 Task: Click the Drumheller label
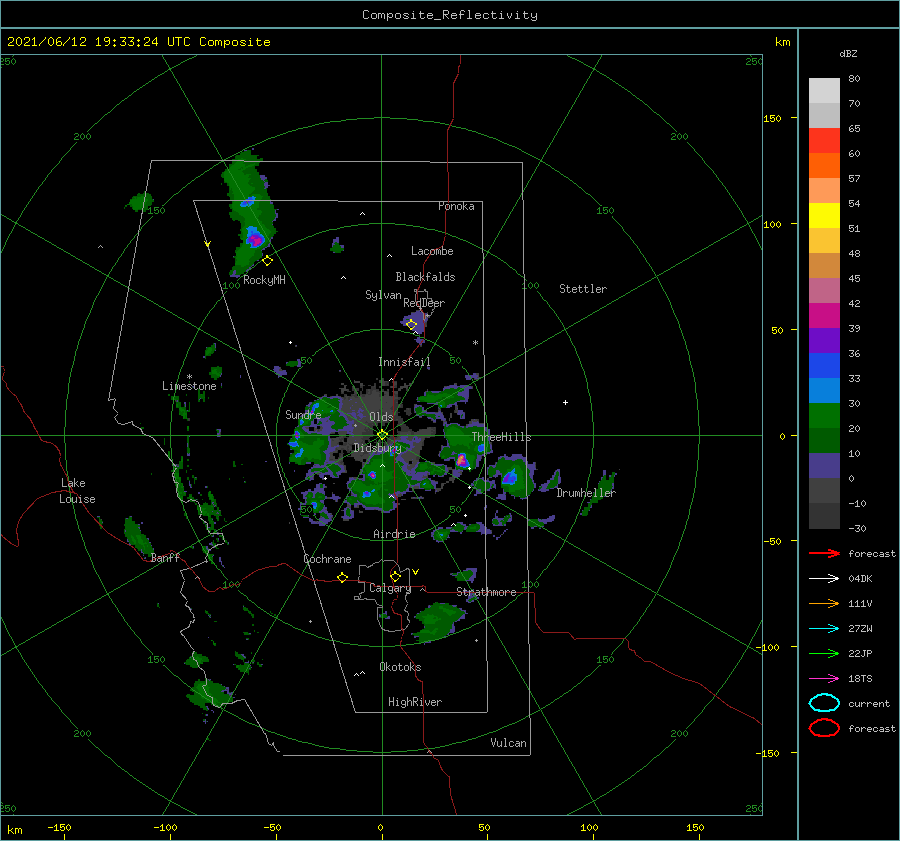point(586,493)
